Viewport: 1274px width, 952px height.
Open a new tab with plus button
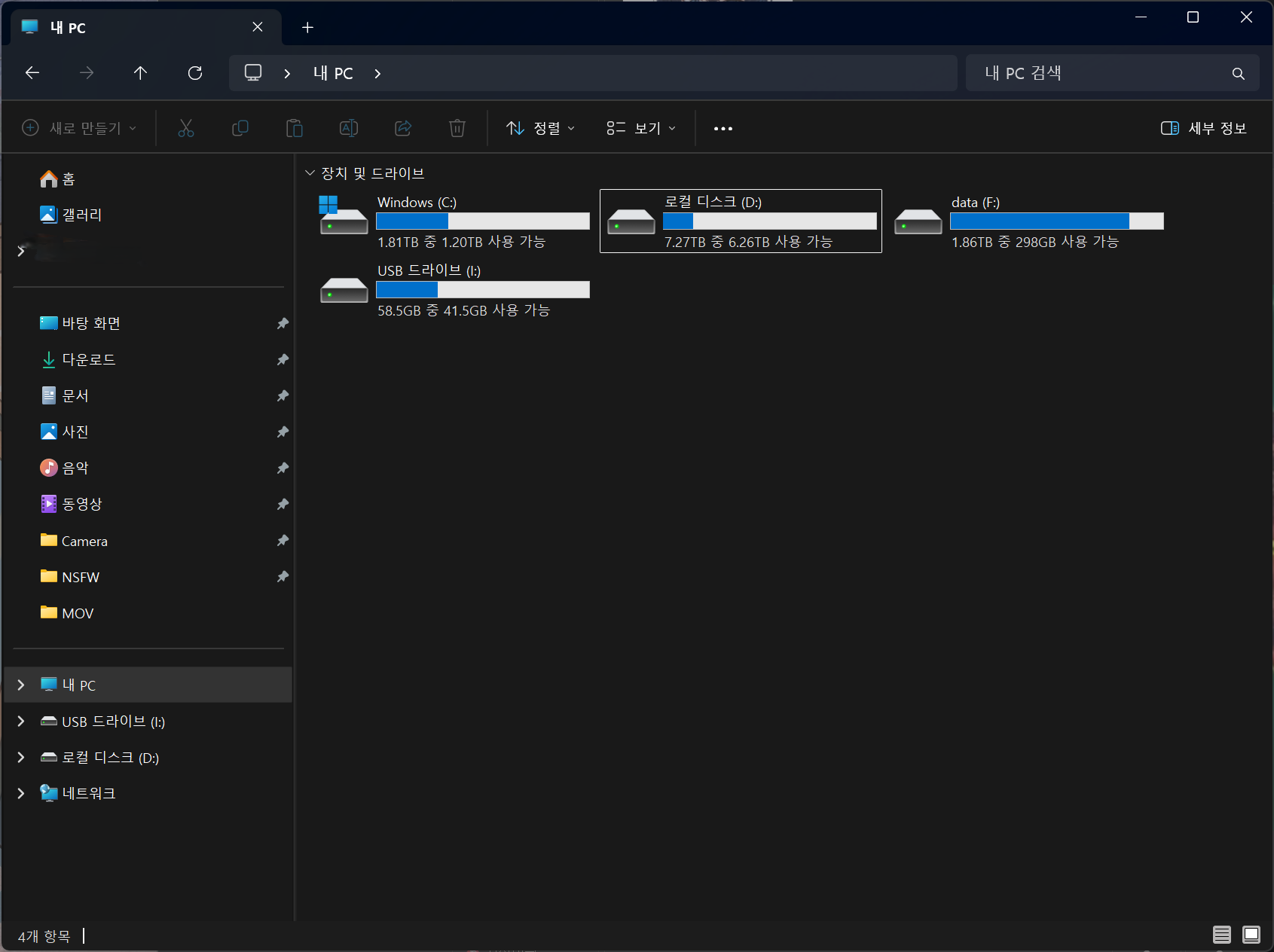click(x=307, y=28)
